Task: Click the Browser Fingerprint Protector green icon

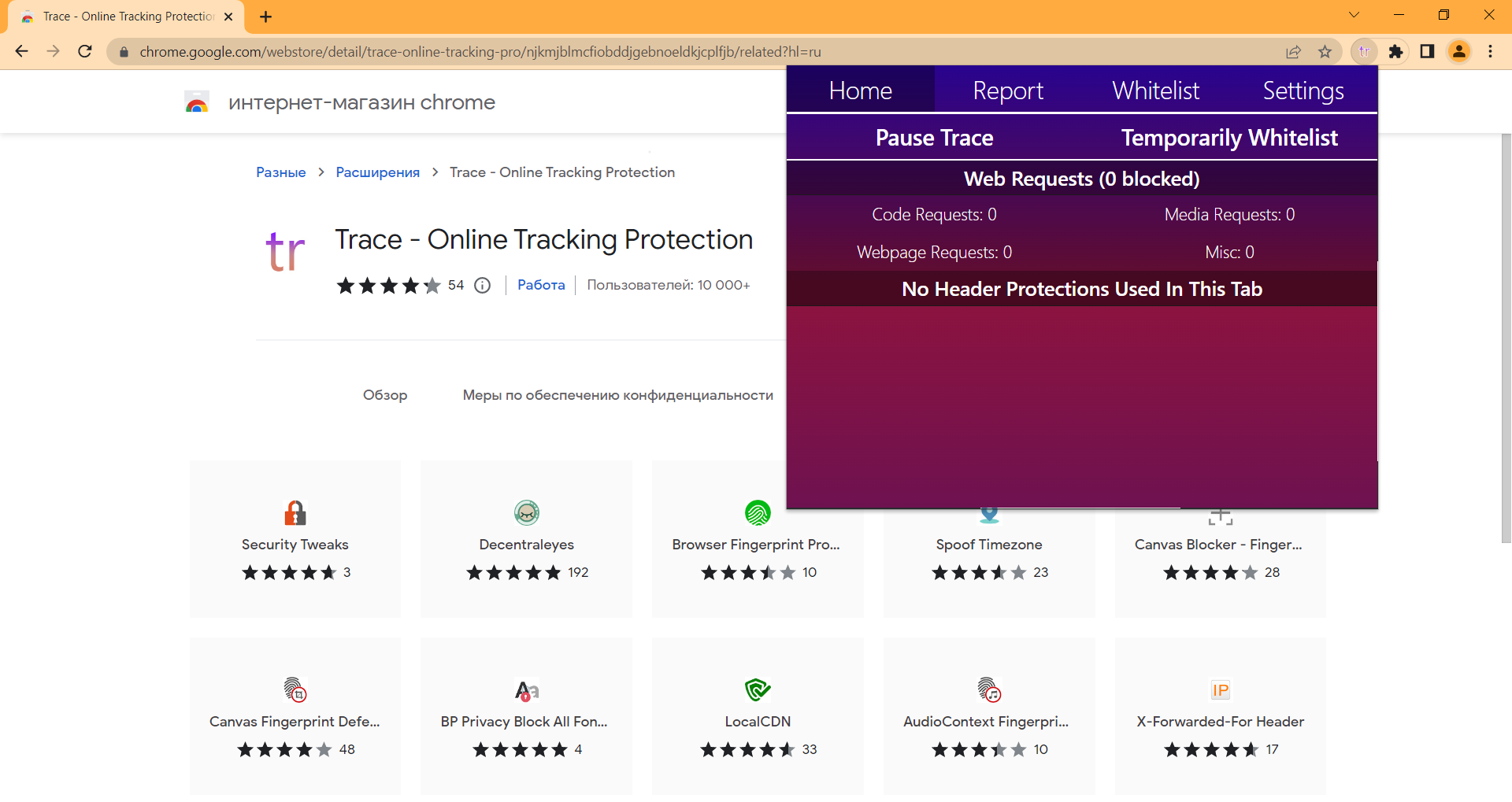Action: (x=758, y=512)
